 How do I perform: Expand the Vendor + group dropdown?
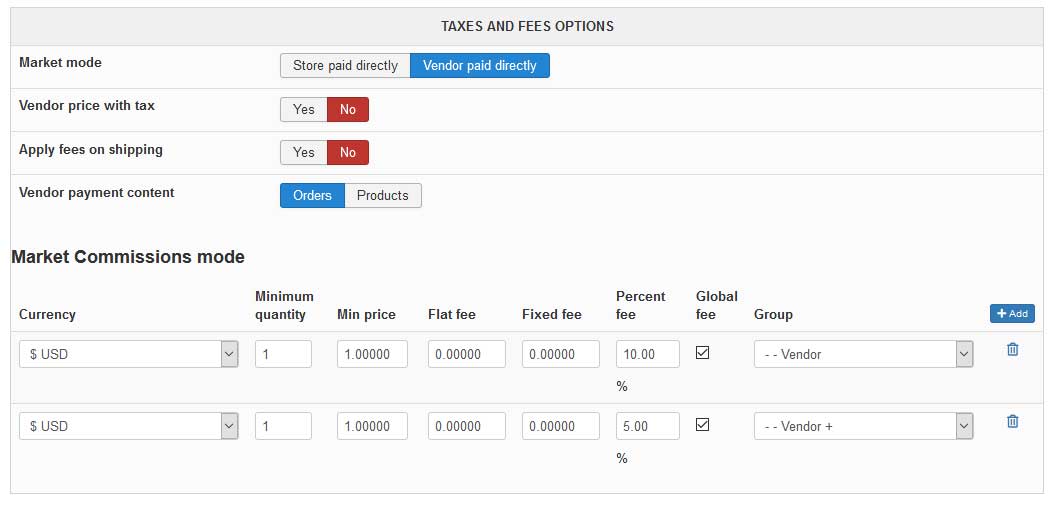[864, 426]
